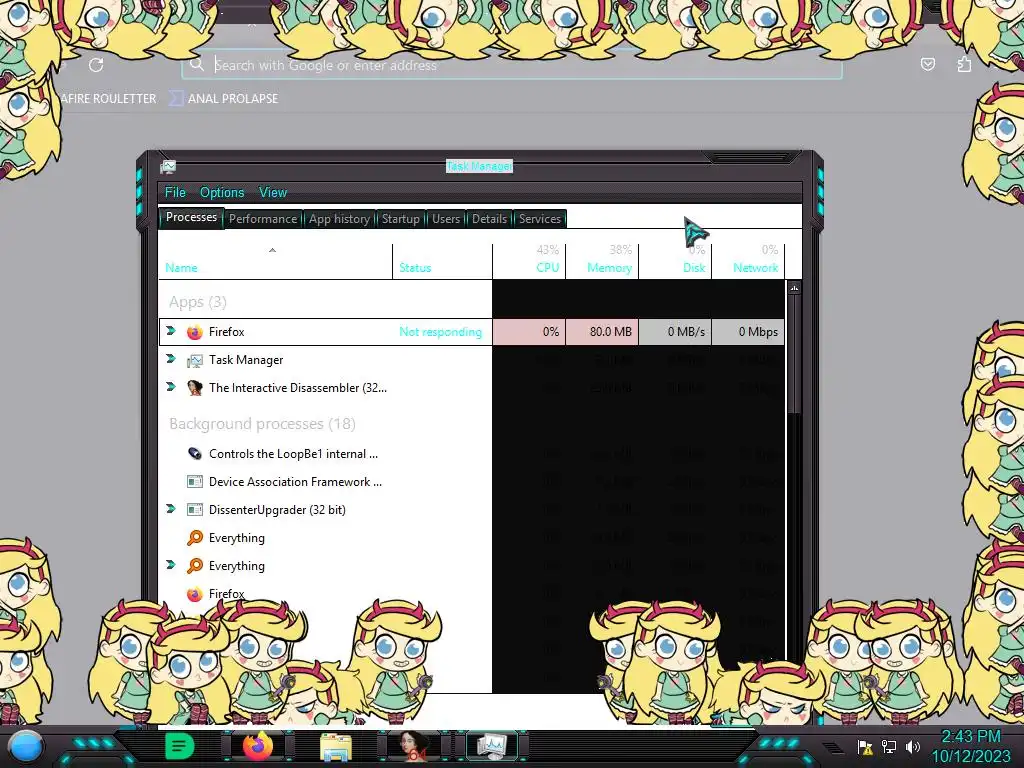
Task: Click the volume speaker tray icon
Action: (x=912, y=747)
